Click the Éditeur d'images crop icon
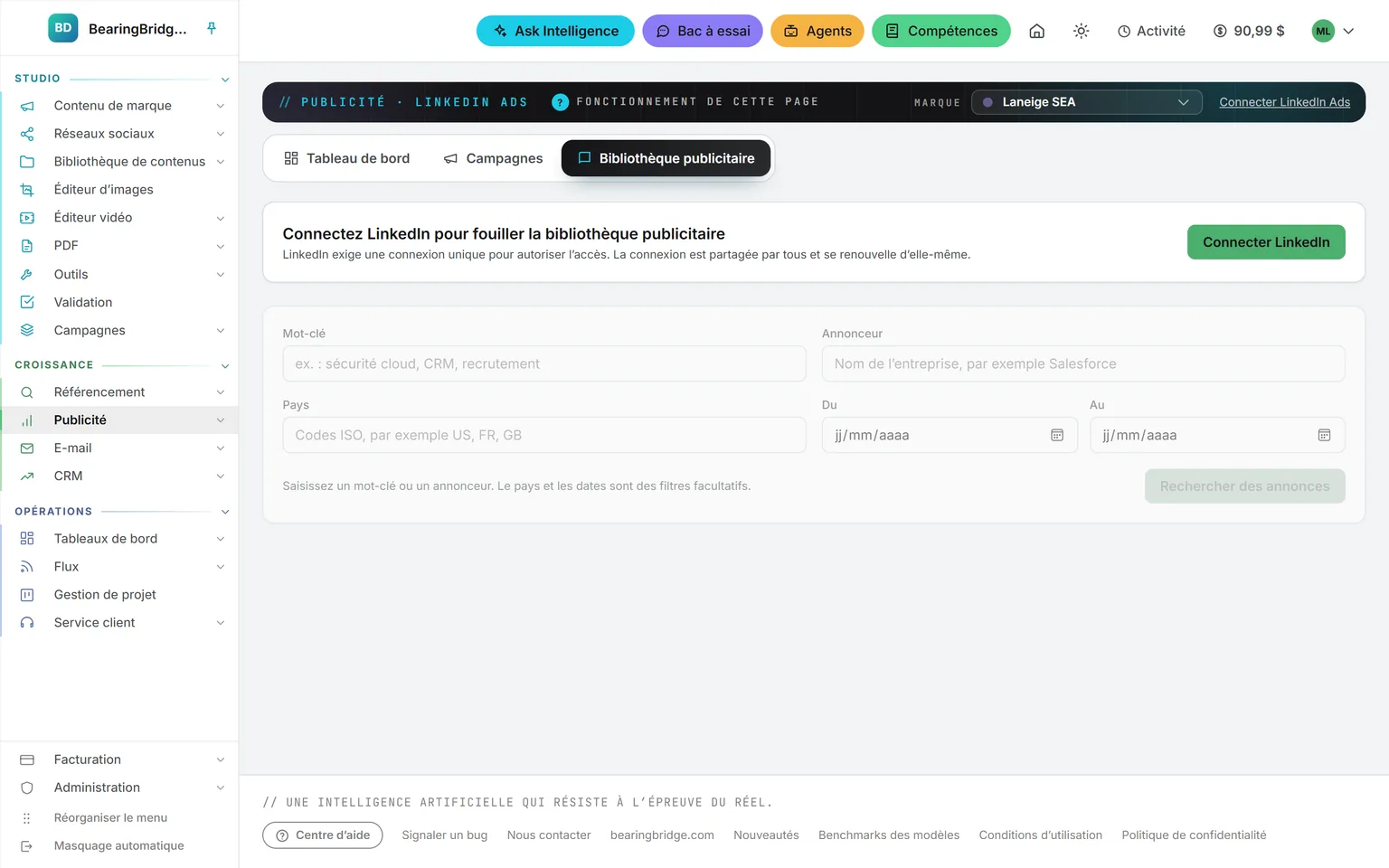Screen dimensions: 1389x868 (27, 190)
